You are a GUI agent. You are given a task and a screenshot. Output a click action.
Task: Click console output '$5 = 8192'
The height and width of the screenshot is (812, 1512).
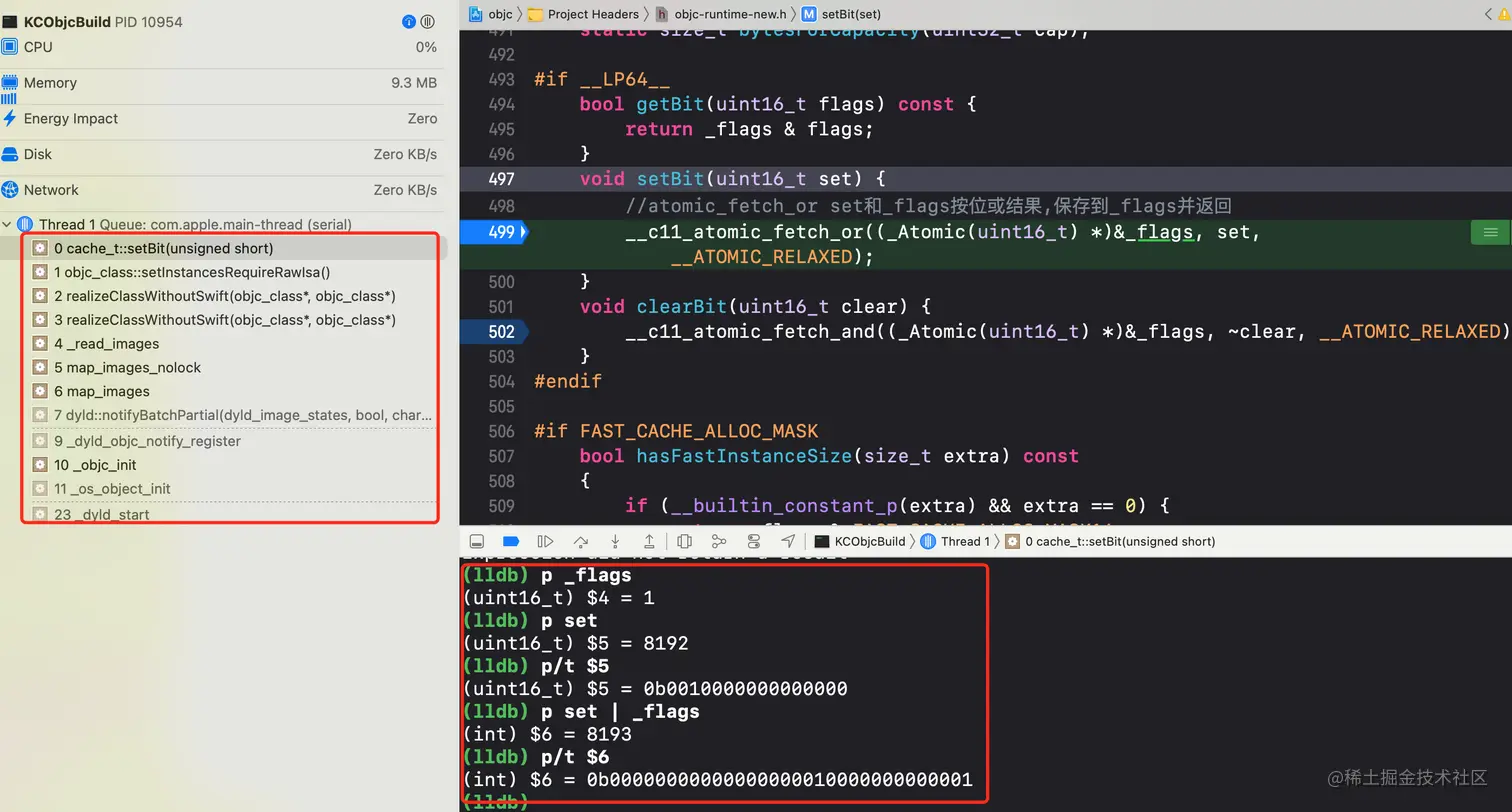point(575,643)
